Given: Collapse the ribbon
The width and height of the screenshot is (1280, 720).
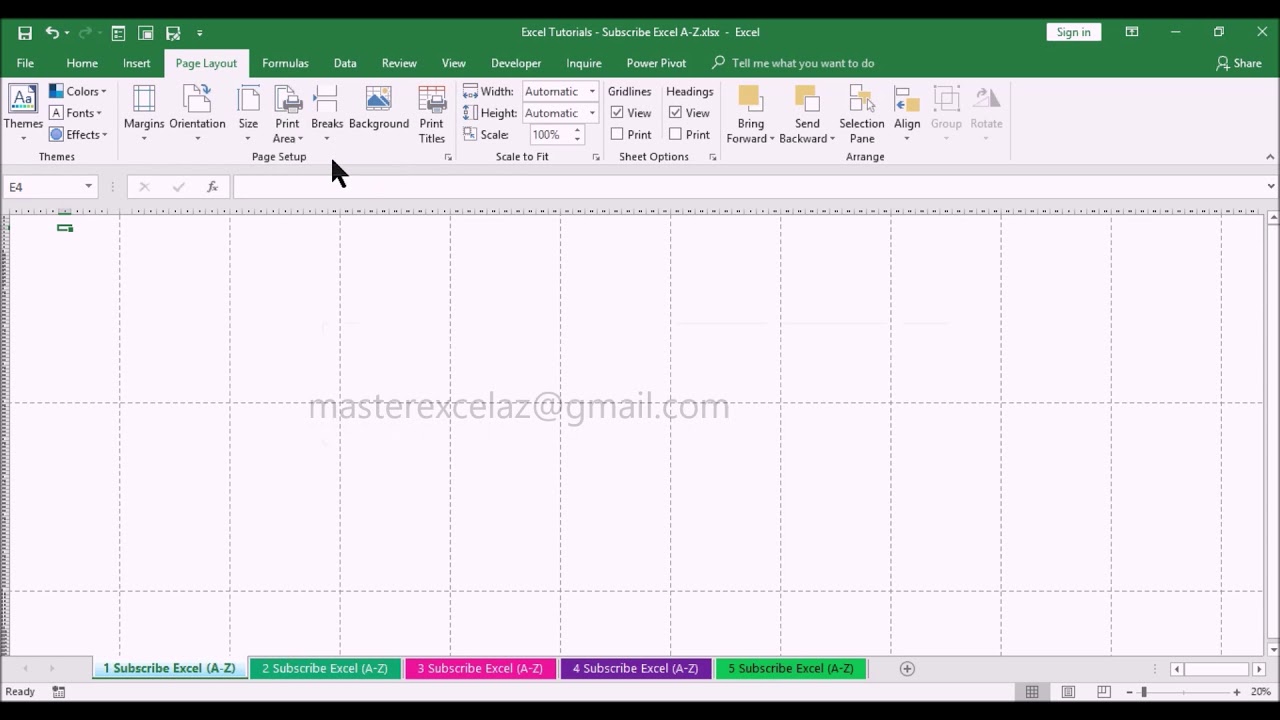Looking at the screenshot, I should point(1270,157).
